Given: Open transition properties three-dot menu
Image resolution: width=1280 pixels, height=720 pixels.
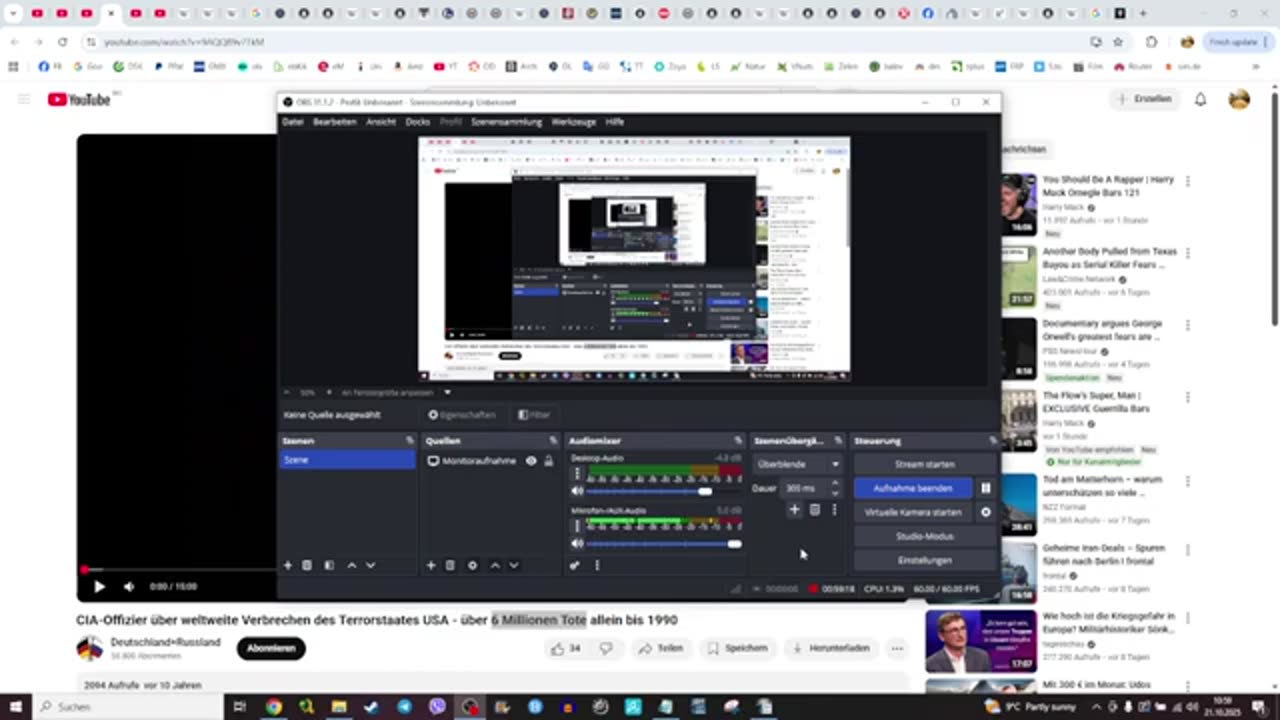Looking at the screenshot, I should click(834, 510).
